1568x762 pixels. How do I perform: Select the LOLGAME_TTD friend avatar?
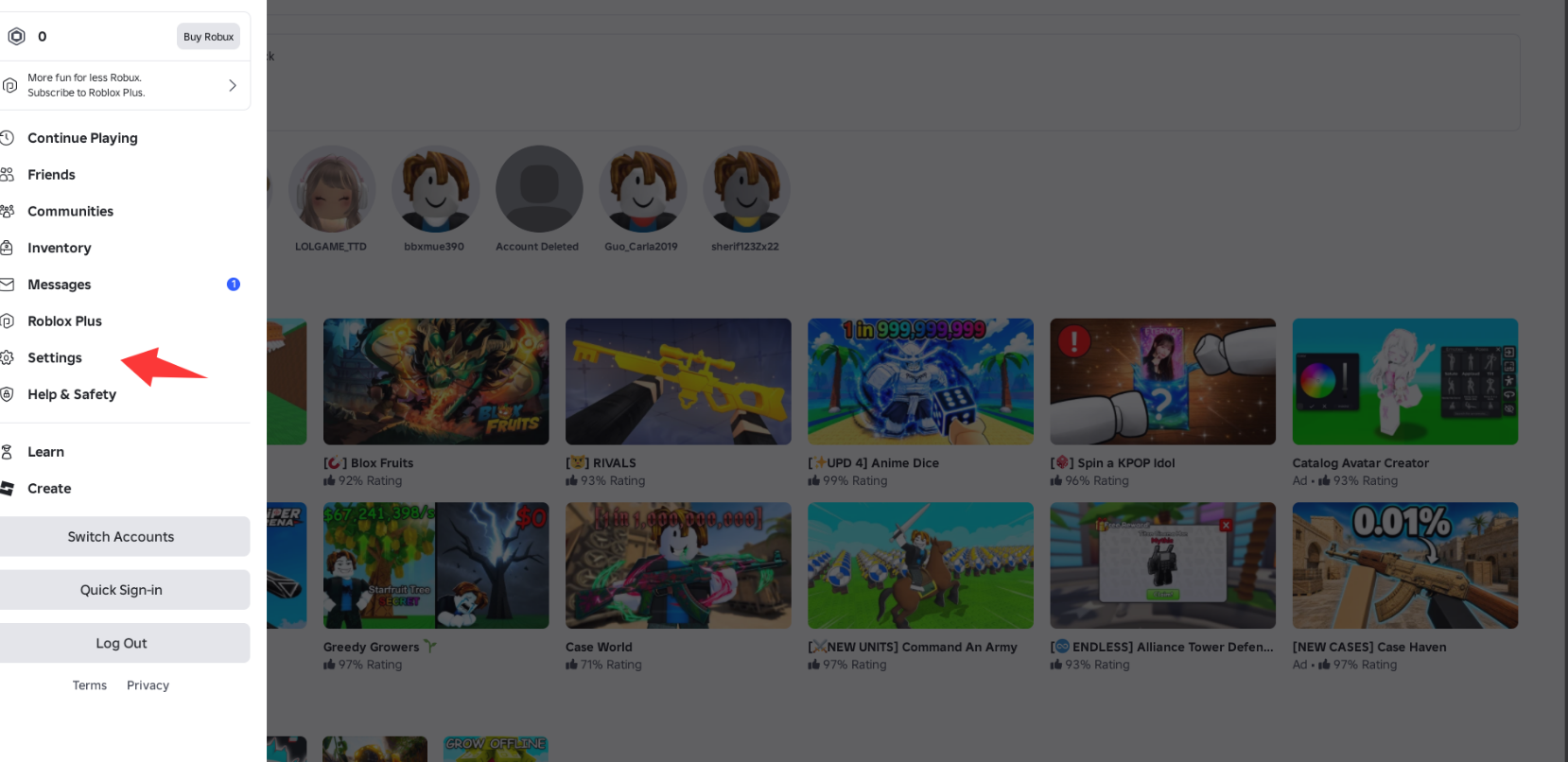coord(331,189)
